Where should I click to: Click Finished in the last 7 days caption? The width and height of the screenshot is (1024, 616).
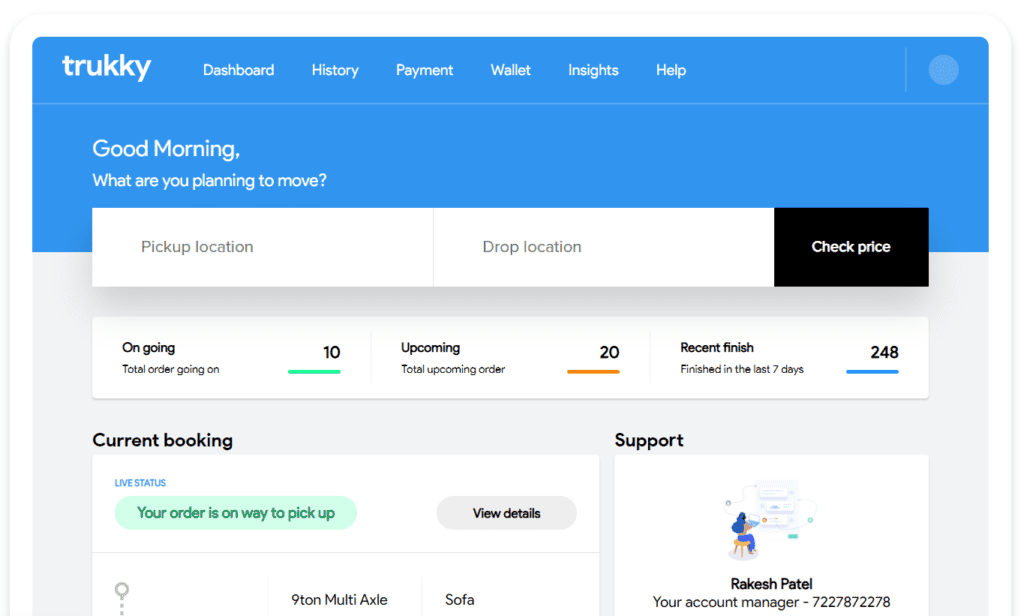coord(742,369)
